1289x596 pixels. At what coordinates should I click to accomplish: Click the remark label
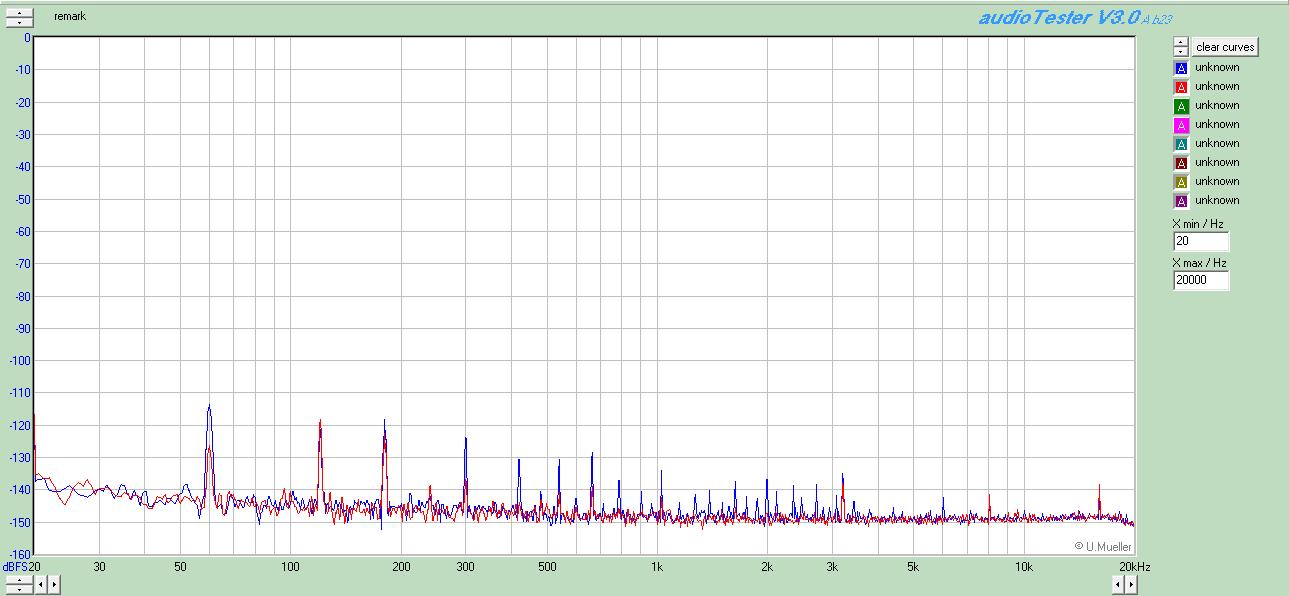coord(70,16)
